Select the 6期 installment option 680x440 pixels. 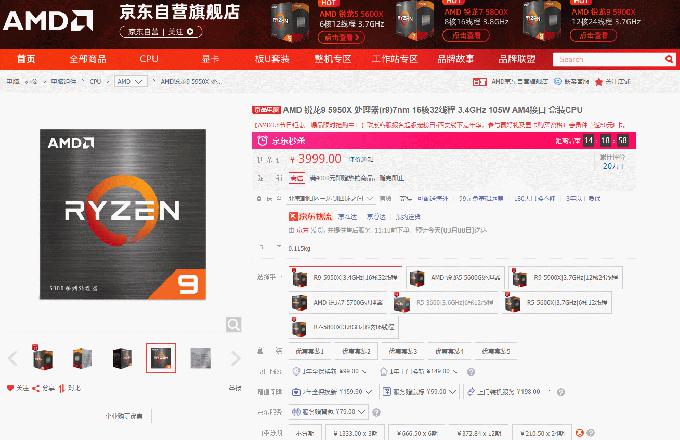(416, 433)
